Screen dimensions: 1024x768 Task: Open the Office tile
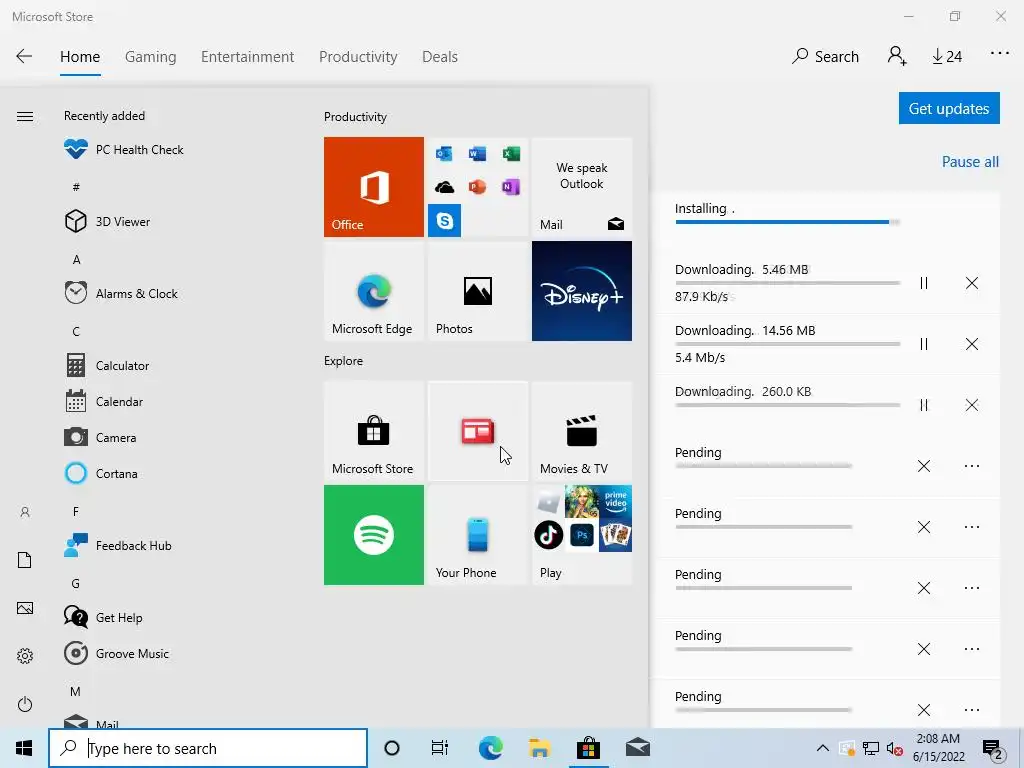click(x=374, y=187)
